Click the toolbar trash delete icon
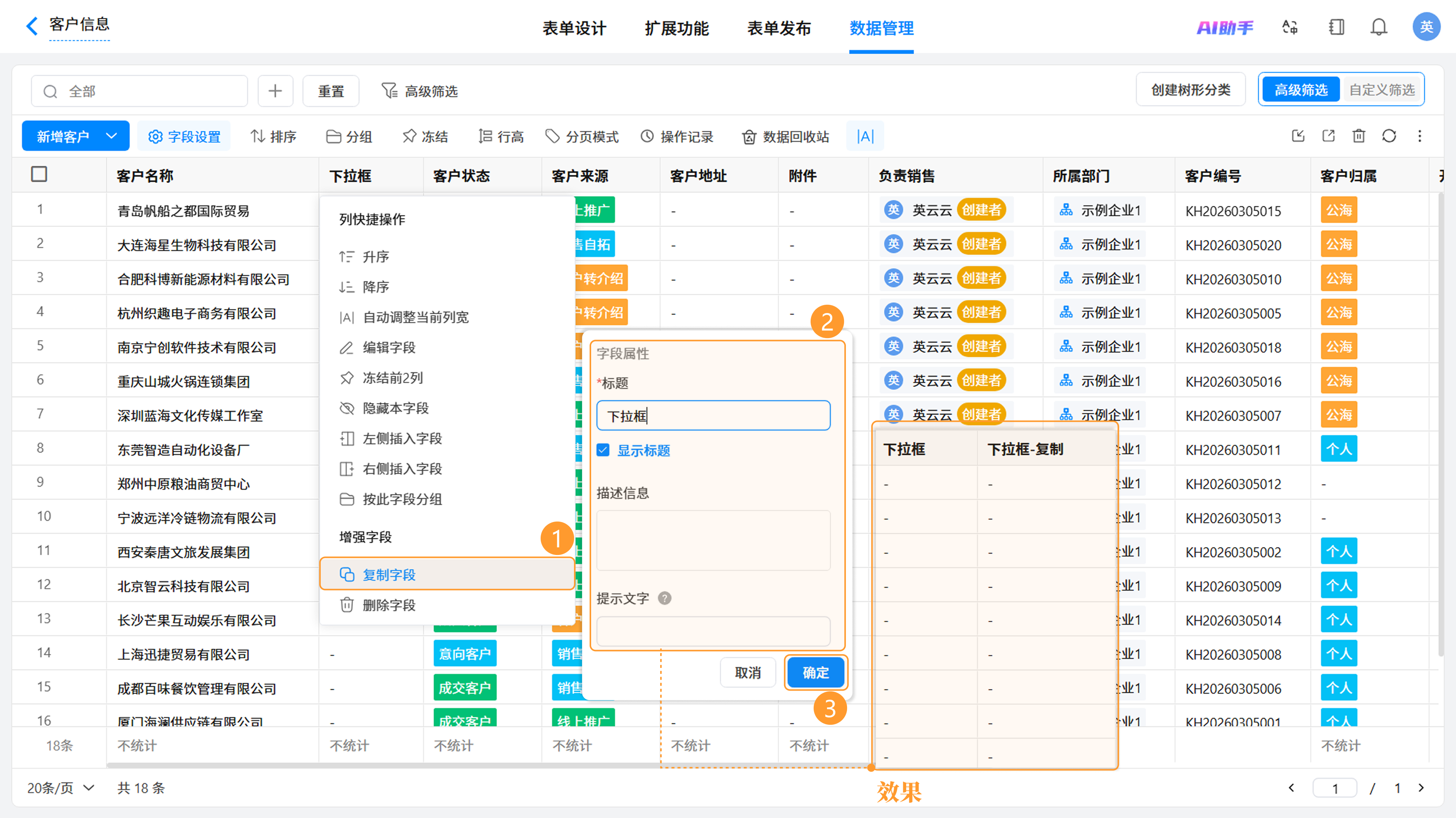This screenshot has width=1456, height=818. click(1359, 136)
